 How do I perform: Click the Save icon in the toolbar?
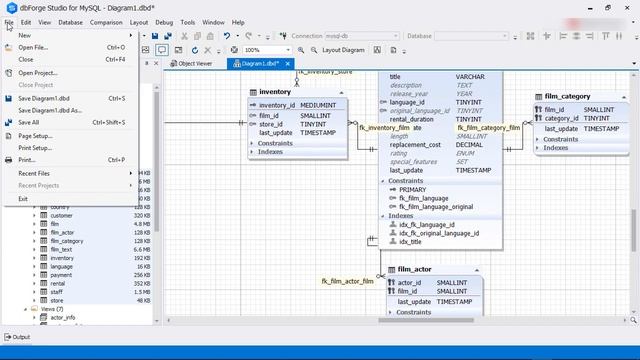pyautogui.click(x=155, y=36)
